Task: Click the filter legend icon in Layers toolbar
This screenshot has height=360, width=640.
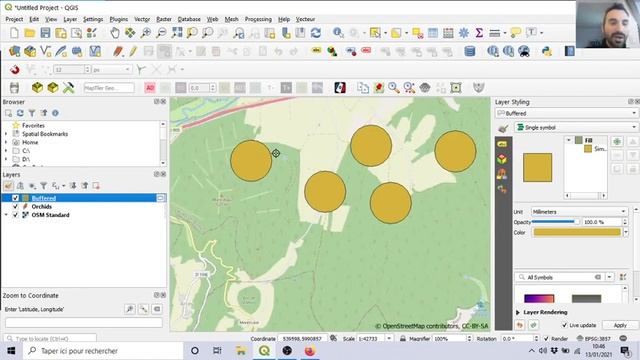Action: tap(43, 186)
